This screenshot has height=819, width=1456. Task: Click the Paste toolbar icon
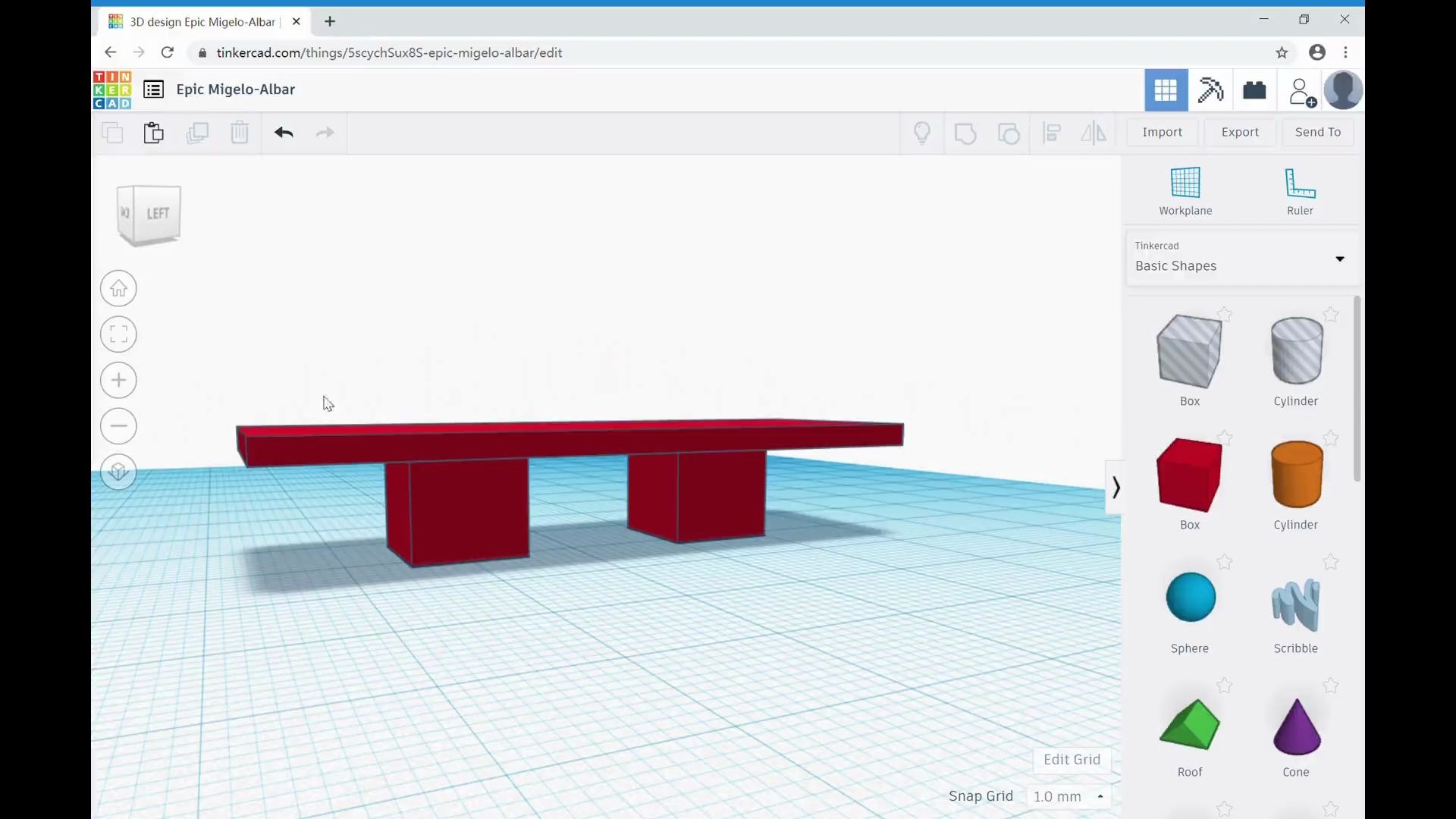point(154,133)
